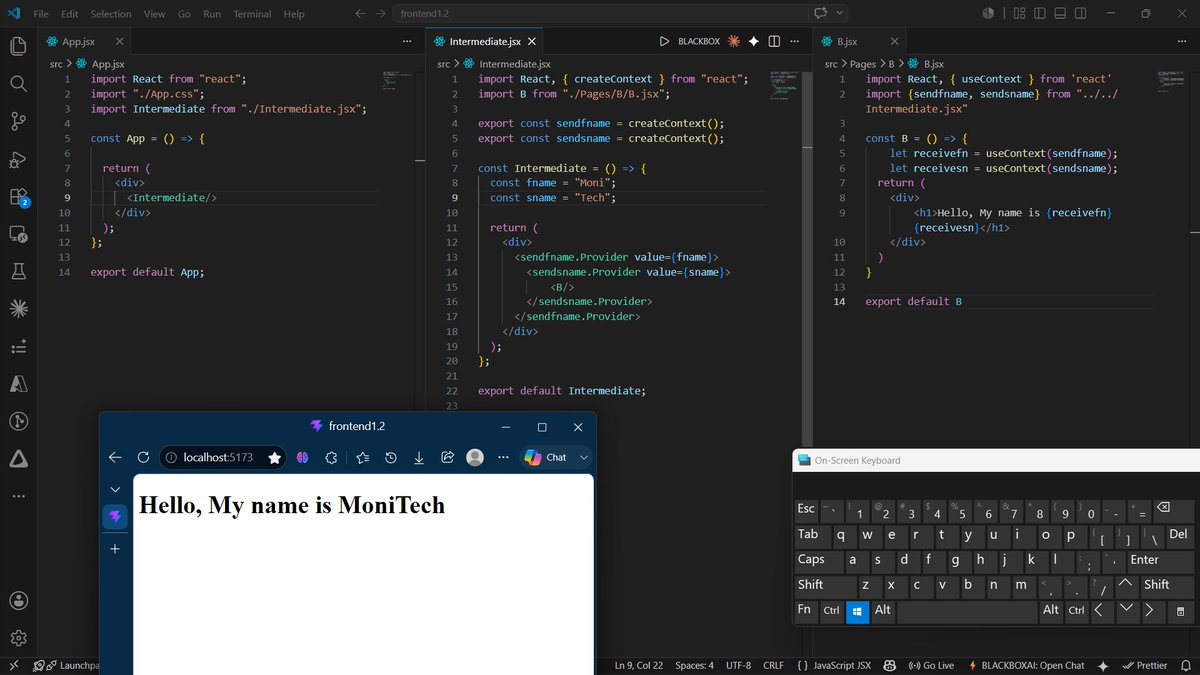Open the Explorer view in activity bar
Screen dimensions: 1200x675
(18, 46)
